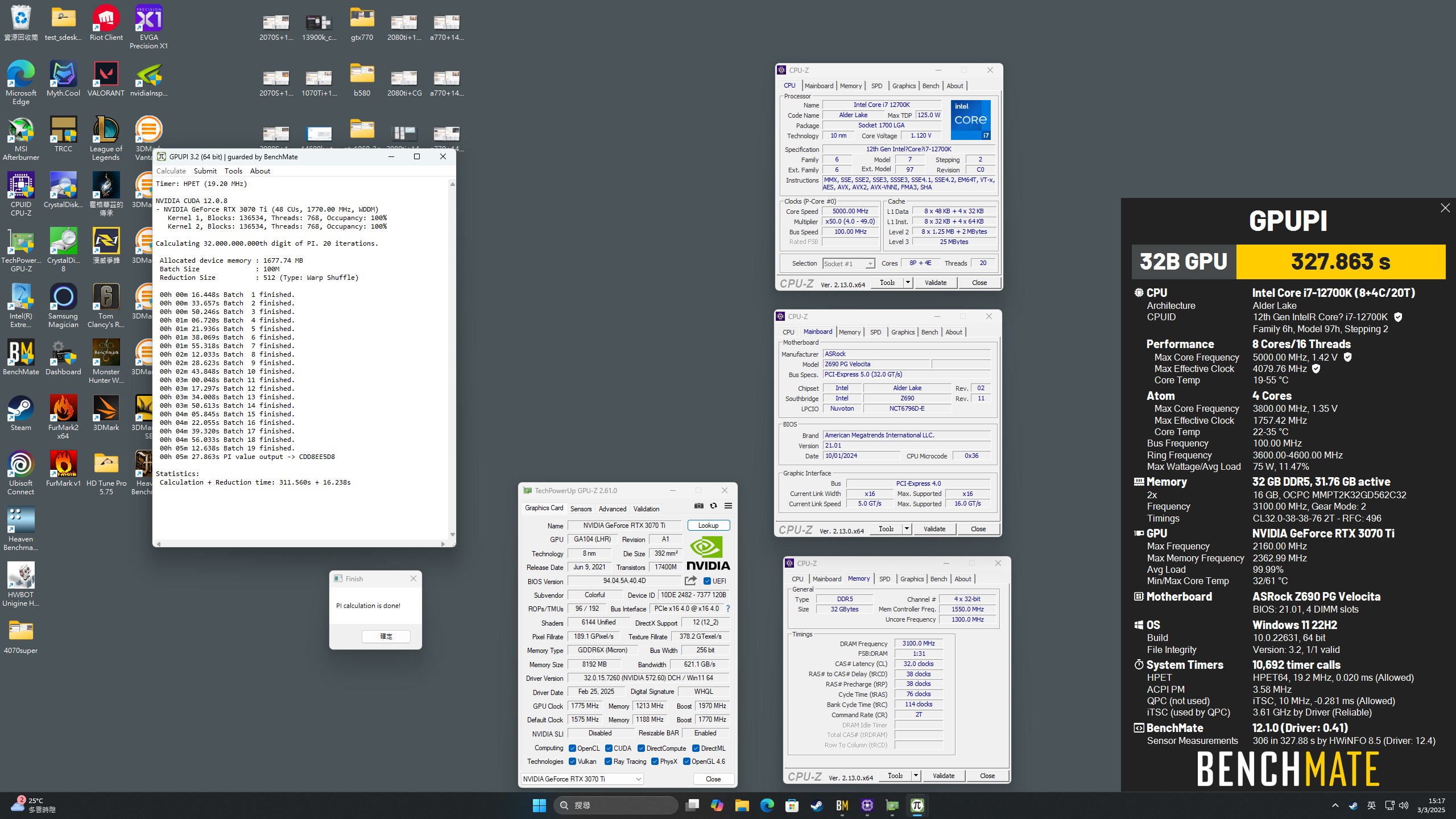Click the Lookup button in GPU-Z
This screenshot has width=1456, height=819.
pos(708,526)
